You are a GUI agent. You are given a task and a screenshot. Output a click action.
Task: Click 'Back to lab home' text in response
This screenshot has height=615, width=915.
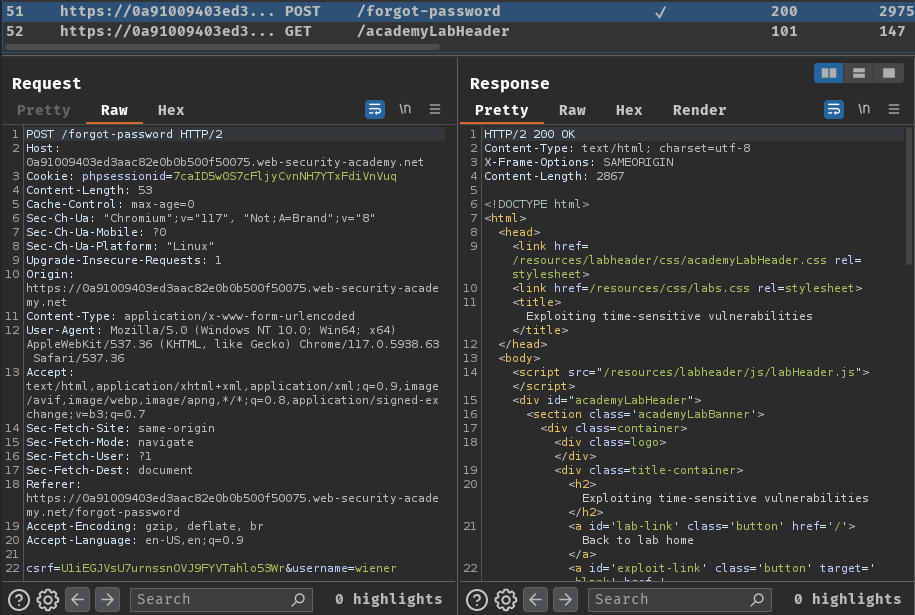(x=638, y=540)
